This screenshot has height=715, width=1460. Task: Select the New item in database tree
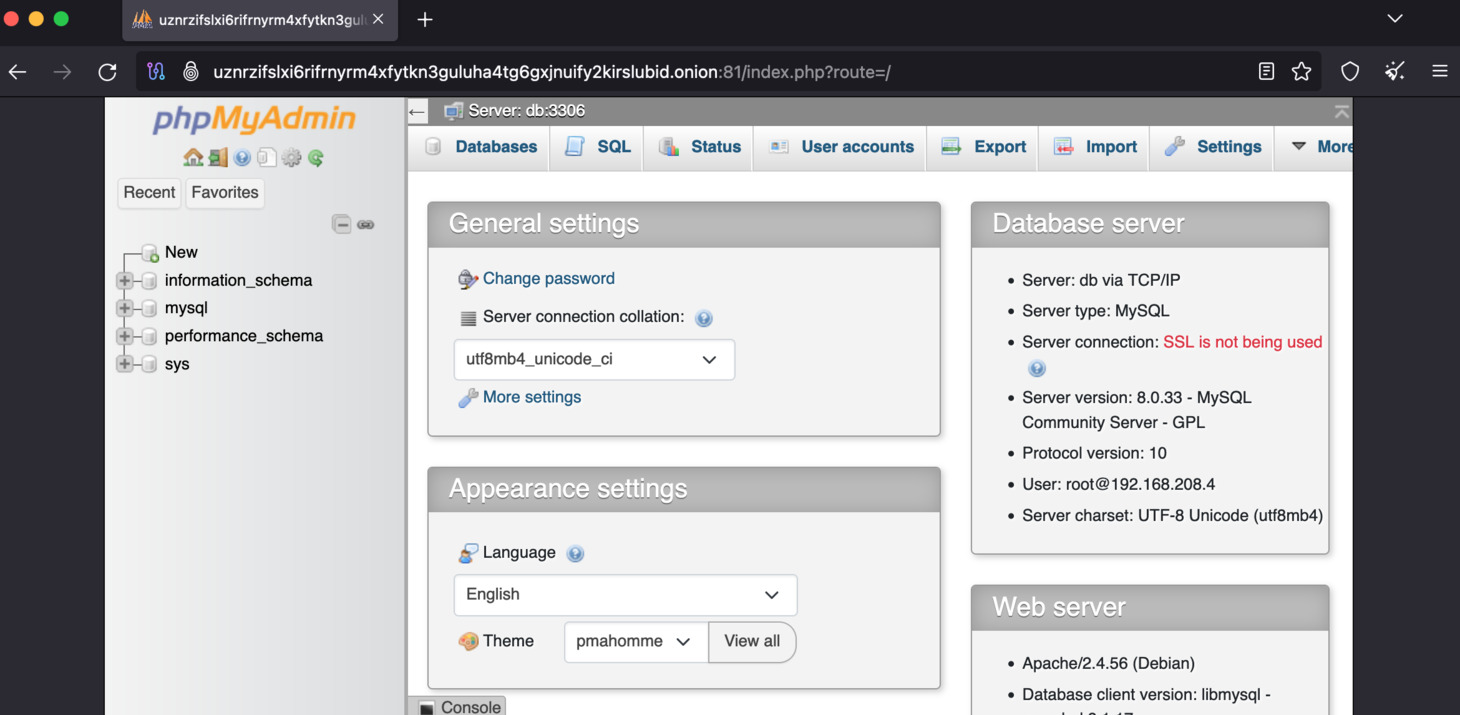pos(181,252)
